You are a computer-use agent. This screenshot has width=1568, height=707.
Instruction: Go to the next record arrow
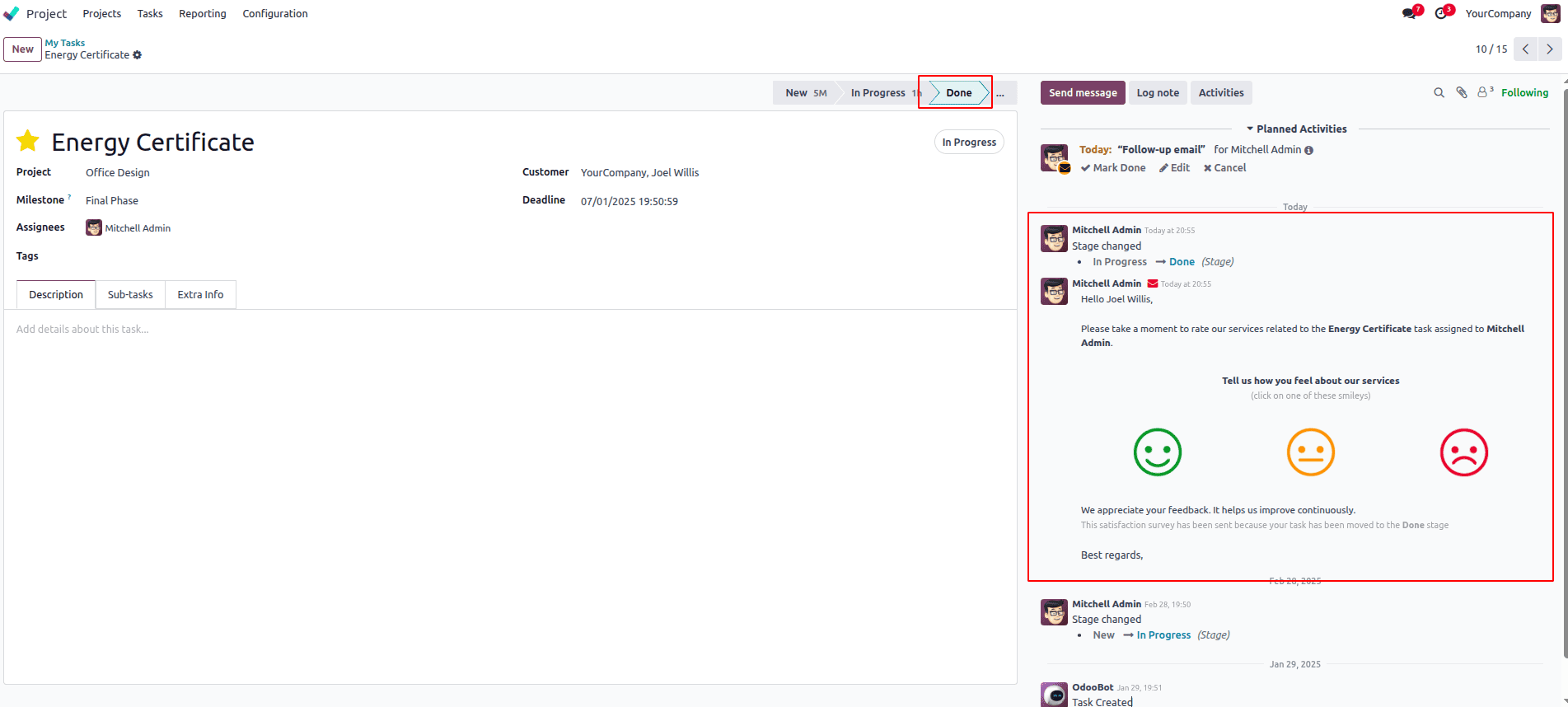(x=1550, y=49)
